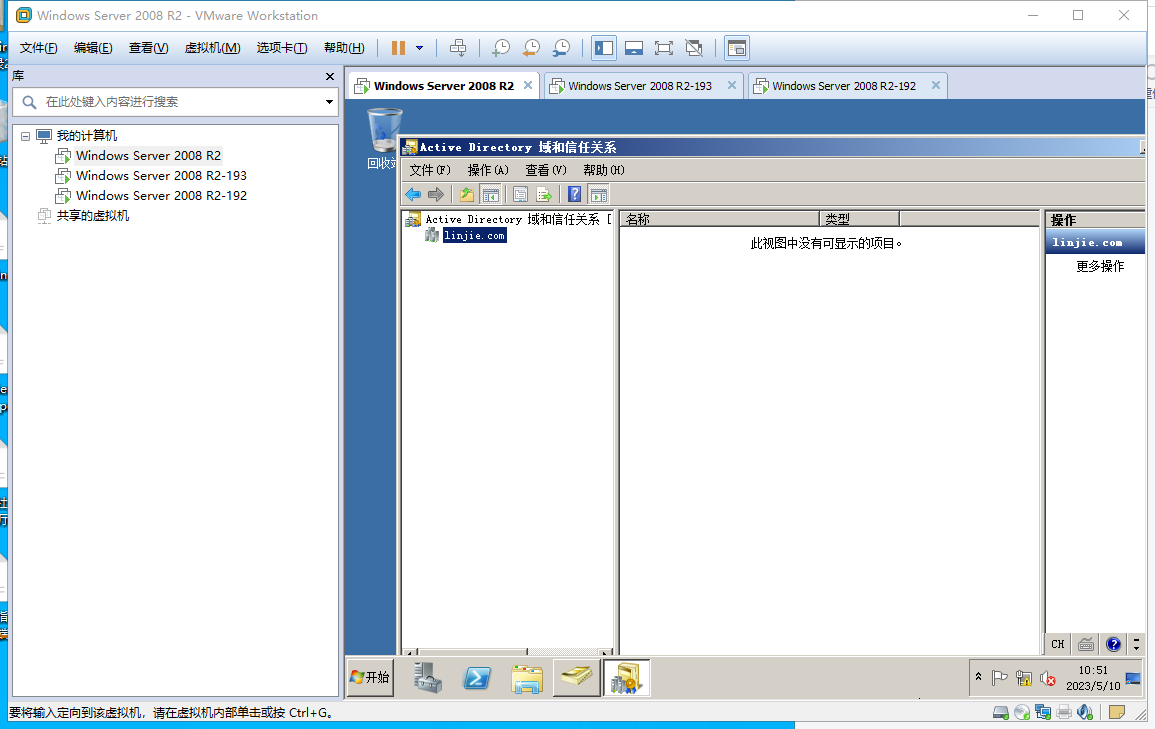Toggle show/hide action pane button
Screen dimensions: 1155x729
click(x=599, y=194)
